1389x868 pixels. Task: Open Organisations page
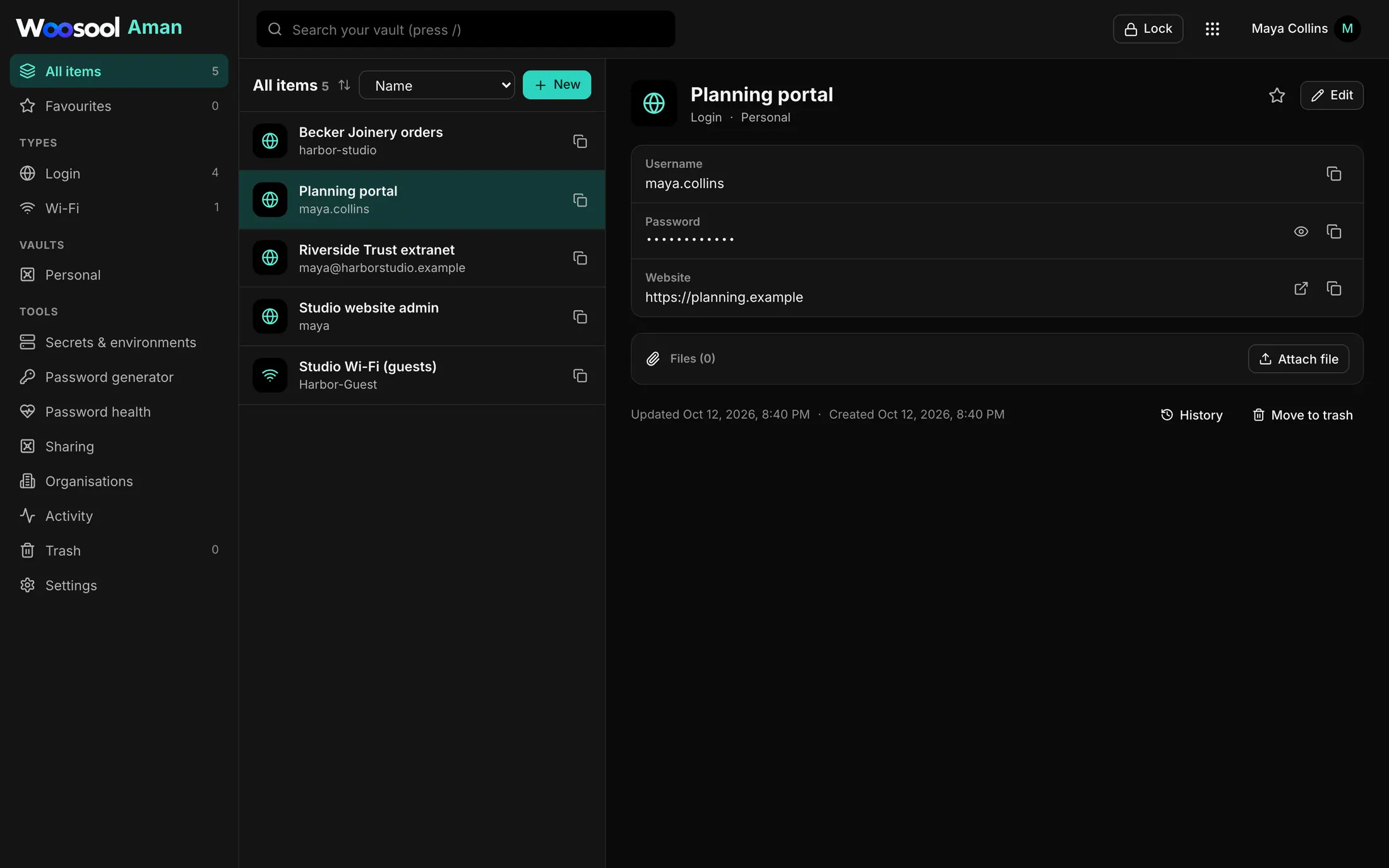[x=119, y=481]
